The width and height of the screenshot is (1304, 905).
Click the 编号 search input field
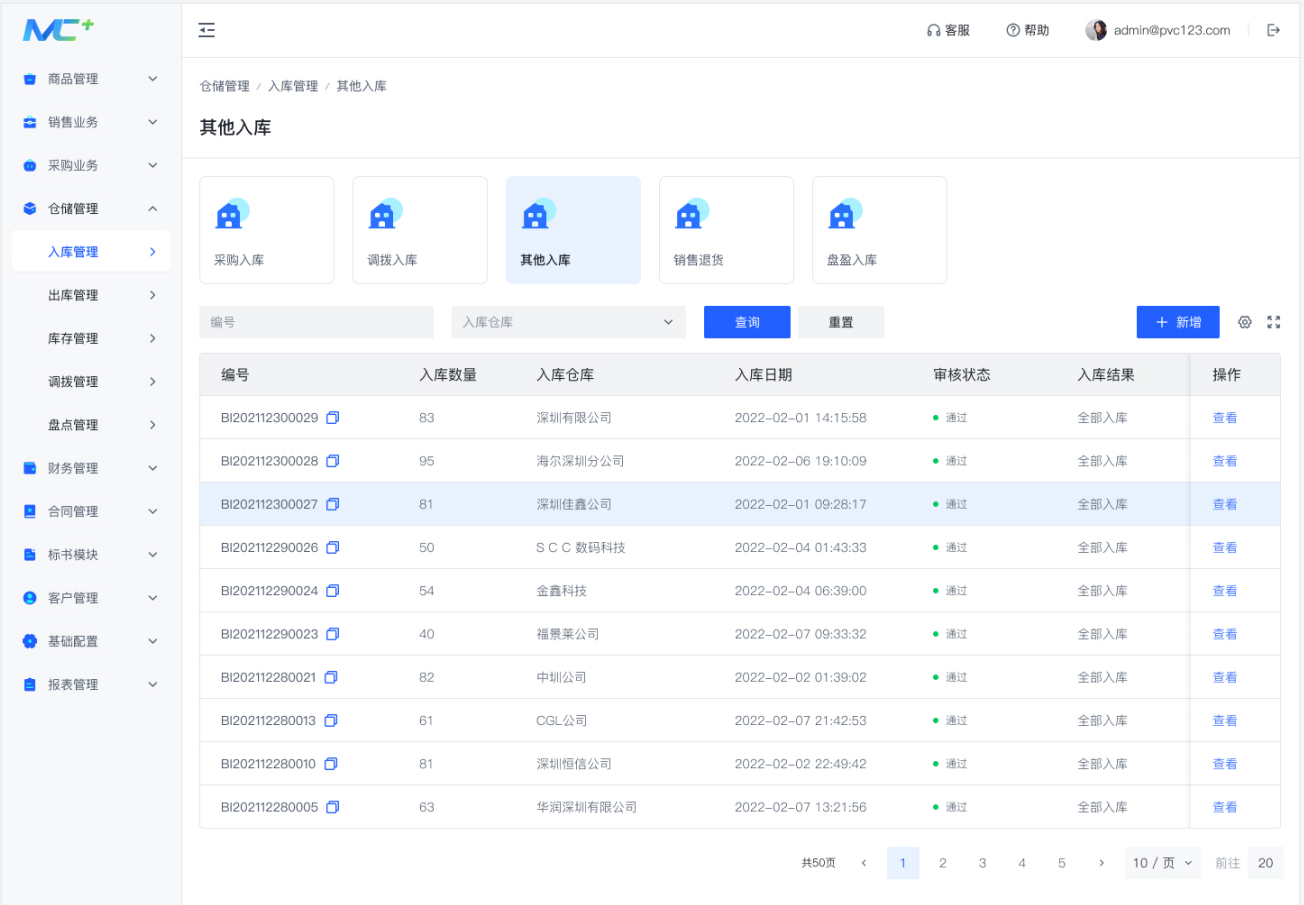(x=317, y=322)
